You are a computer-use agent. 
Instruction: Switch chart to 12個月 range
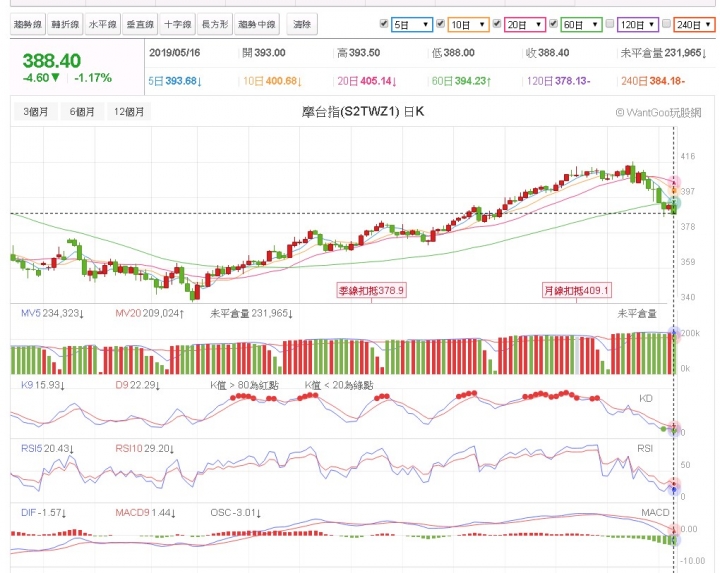(x=129, y=112)
